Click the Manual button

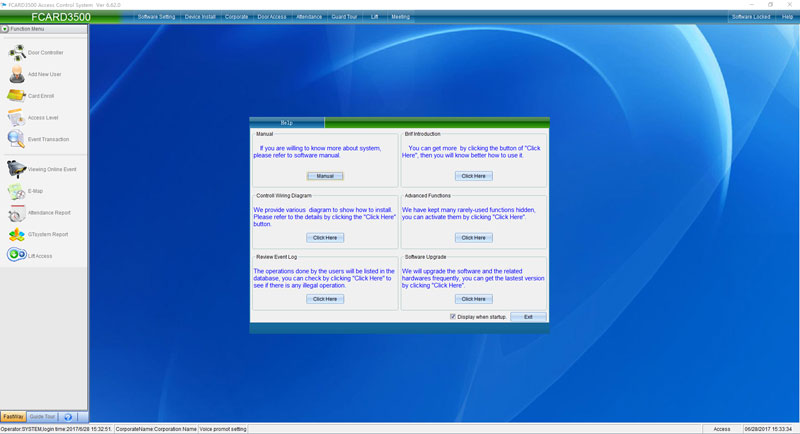[325, 176]
